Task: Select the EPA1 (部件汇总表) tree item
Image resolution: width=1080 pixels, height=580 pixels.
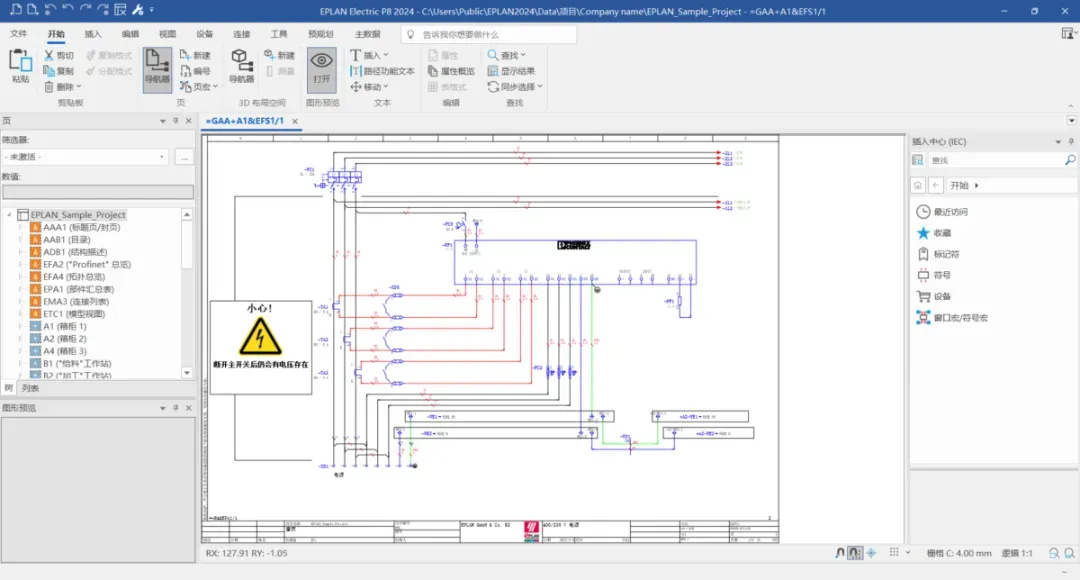Action: click(x=79, y=289)
